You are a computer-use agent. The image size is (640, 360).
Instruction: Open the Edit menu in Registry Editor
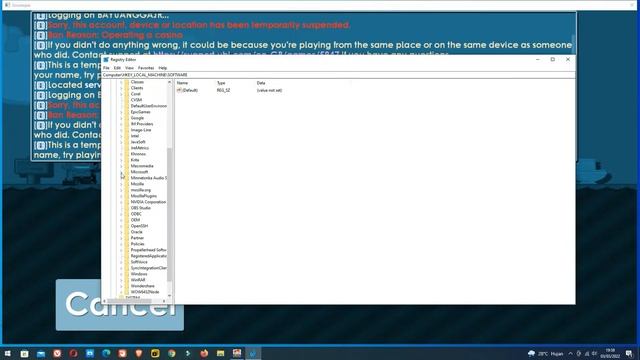click(x=118, y=68)
